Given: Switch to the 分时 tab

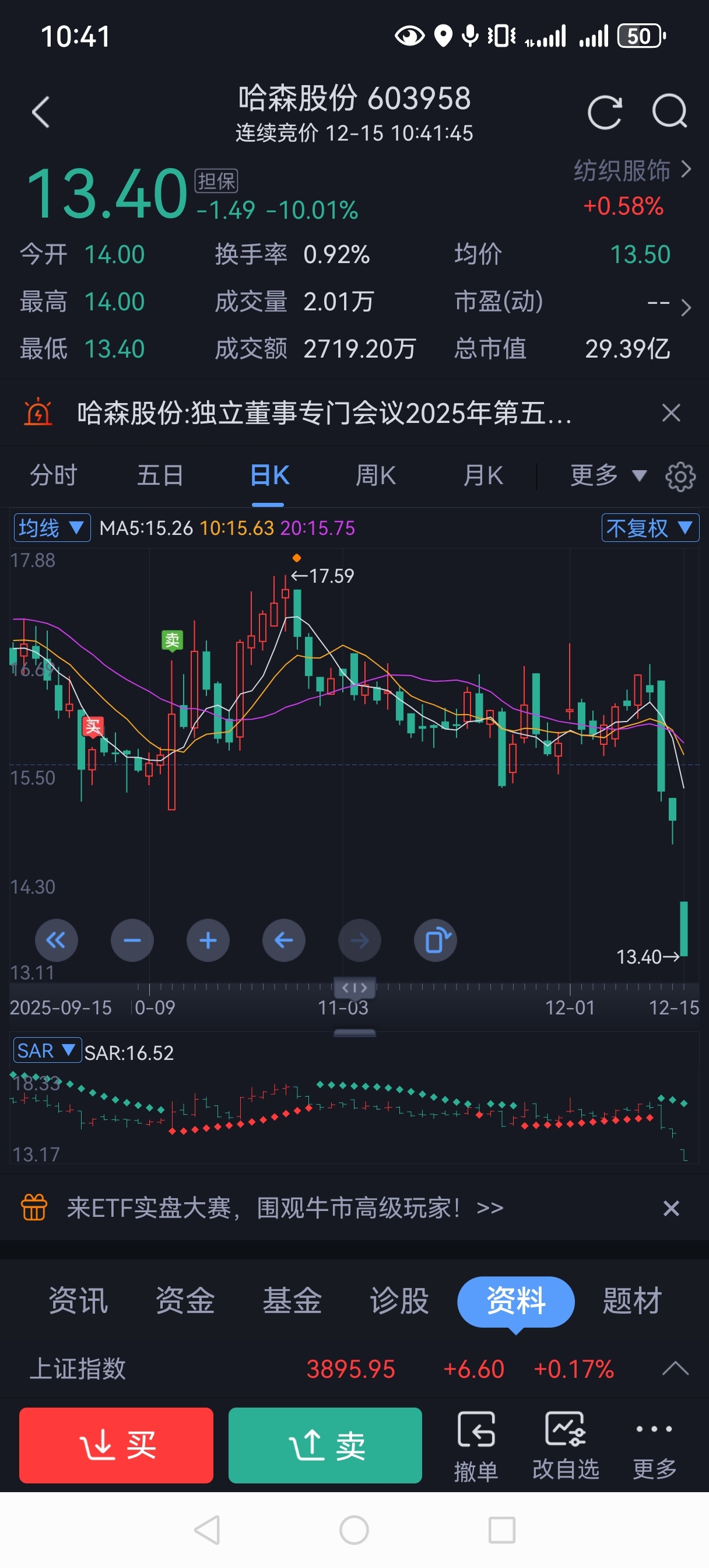Looking at the screenshot, I should click(x=54, y=475).
